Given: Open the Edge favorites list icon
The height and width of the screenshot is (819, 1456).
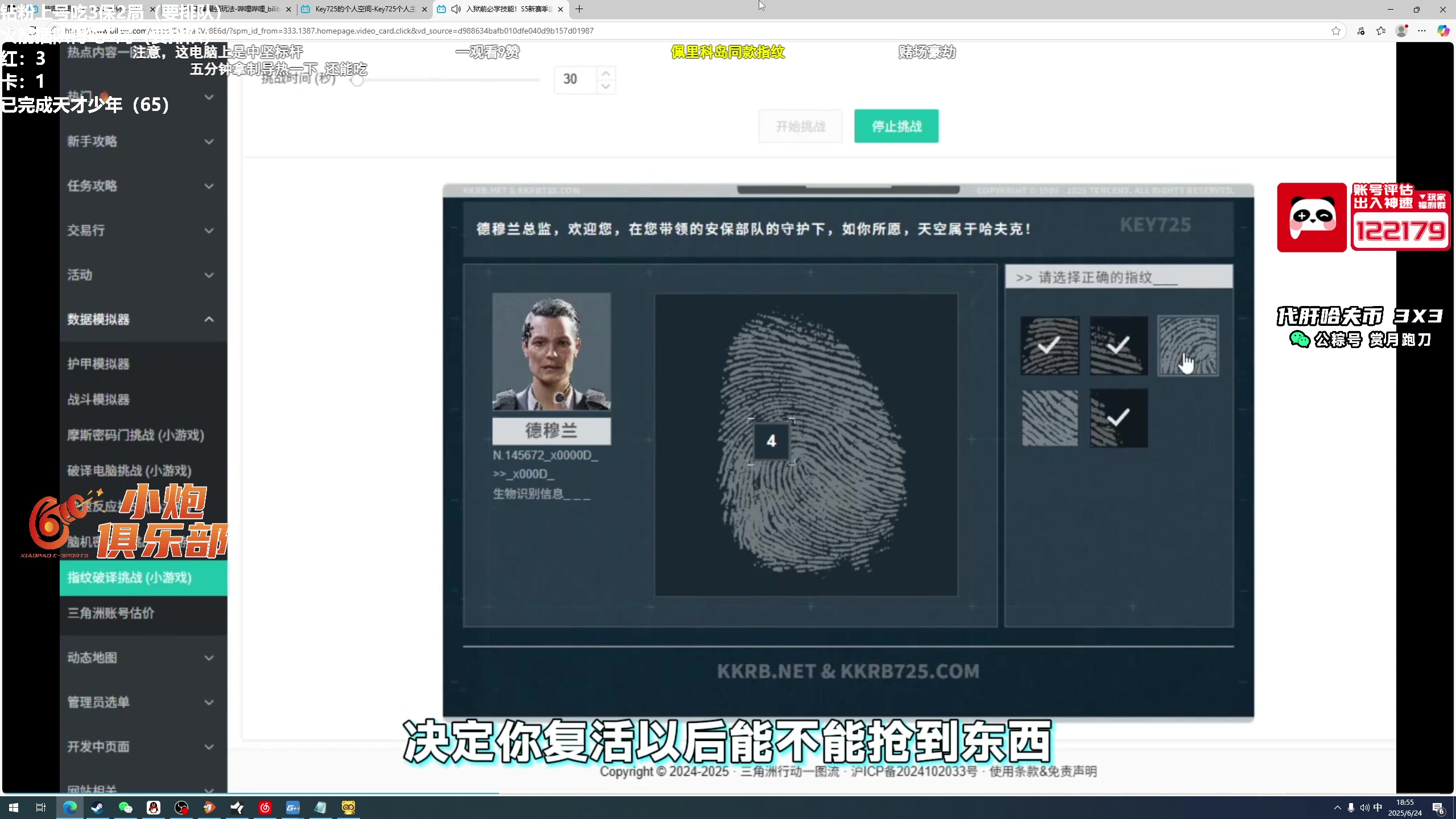Looking at the screenshot, I should click(x=1381, y=31).
